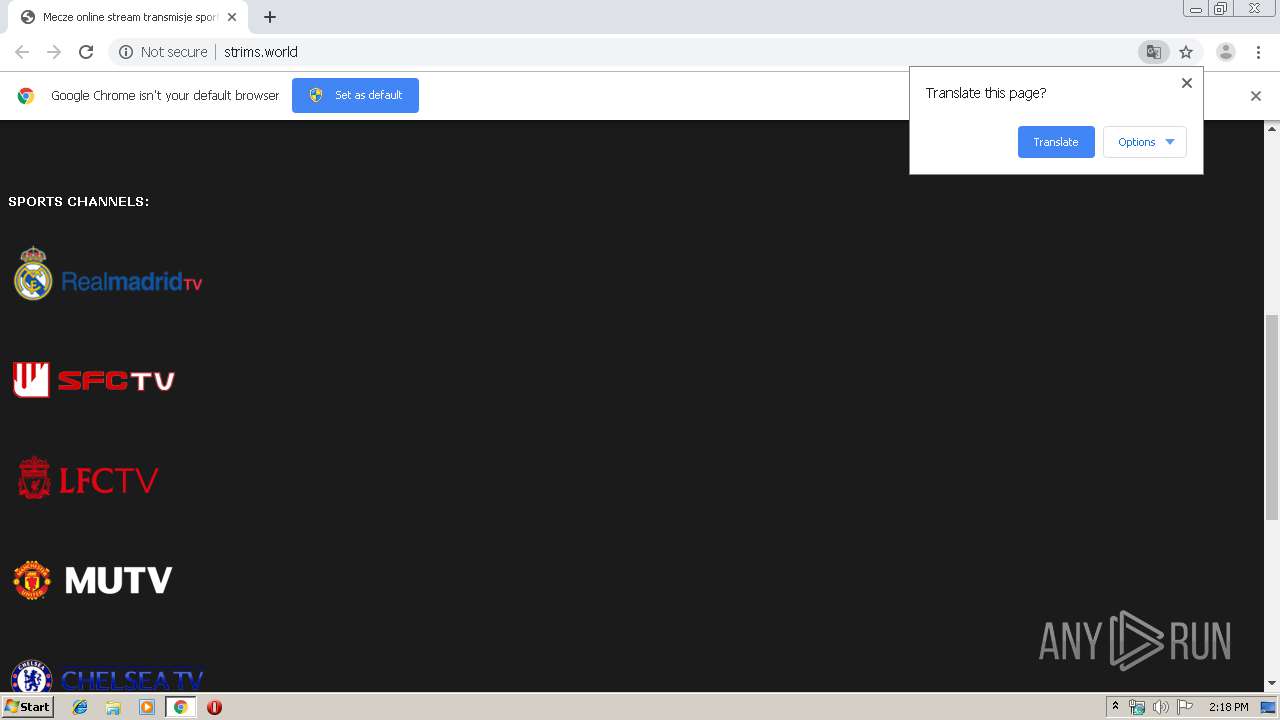Open the Chrome profile avatar
Image resolution: width=1280 pixels, height=720 pixels.
1226,52
